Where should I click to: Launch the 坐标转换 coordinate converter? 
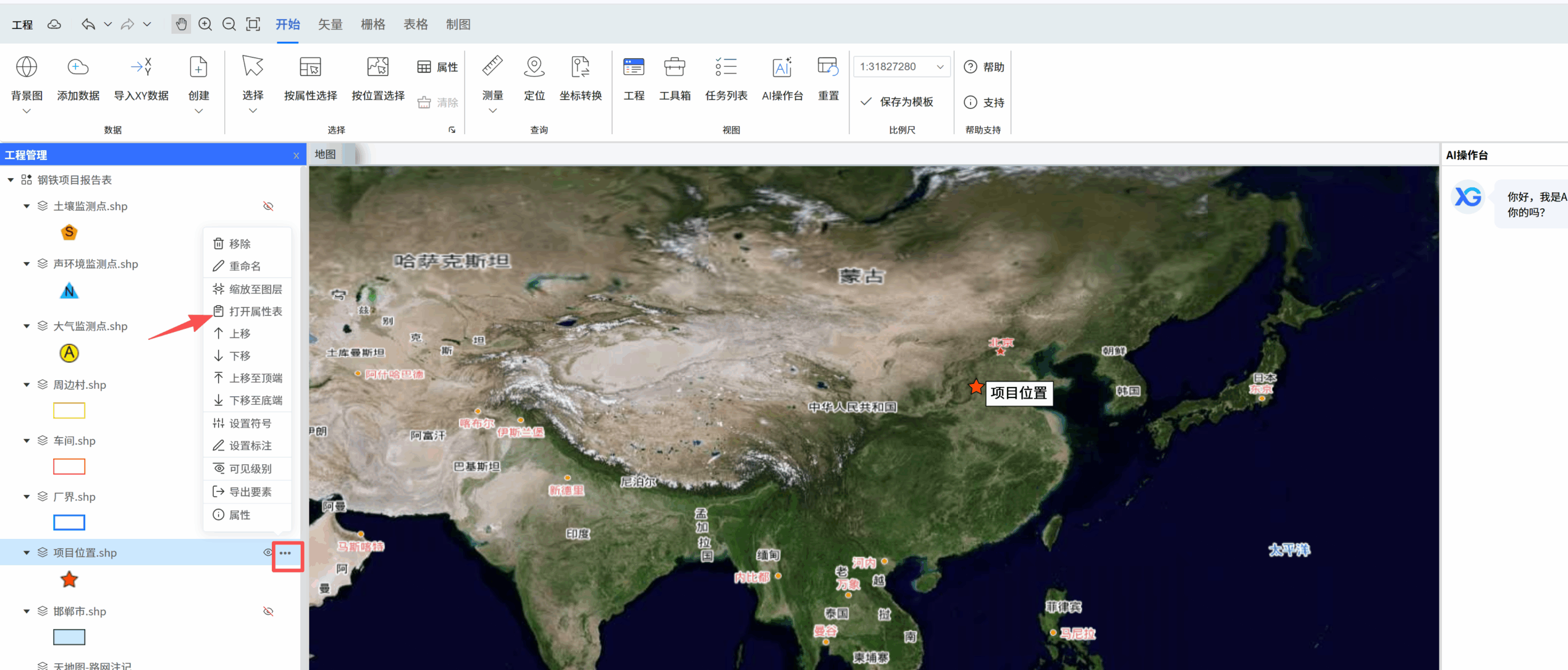[580, 67]
